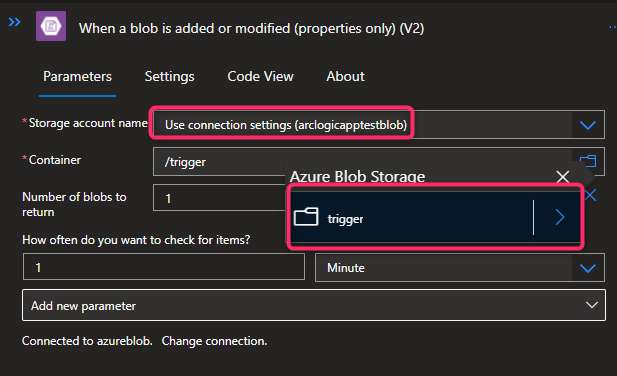Select the Parameters tab
The width and height of the screenshot is (617, 376).
point(78,76)
